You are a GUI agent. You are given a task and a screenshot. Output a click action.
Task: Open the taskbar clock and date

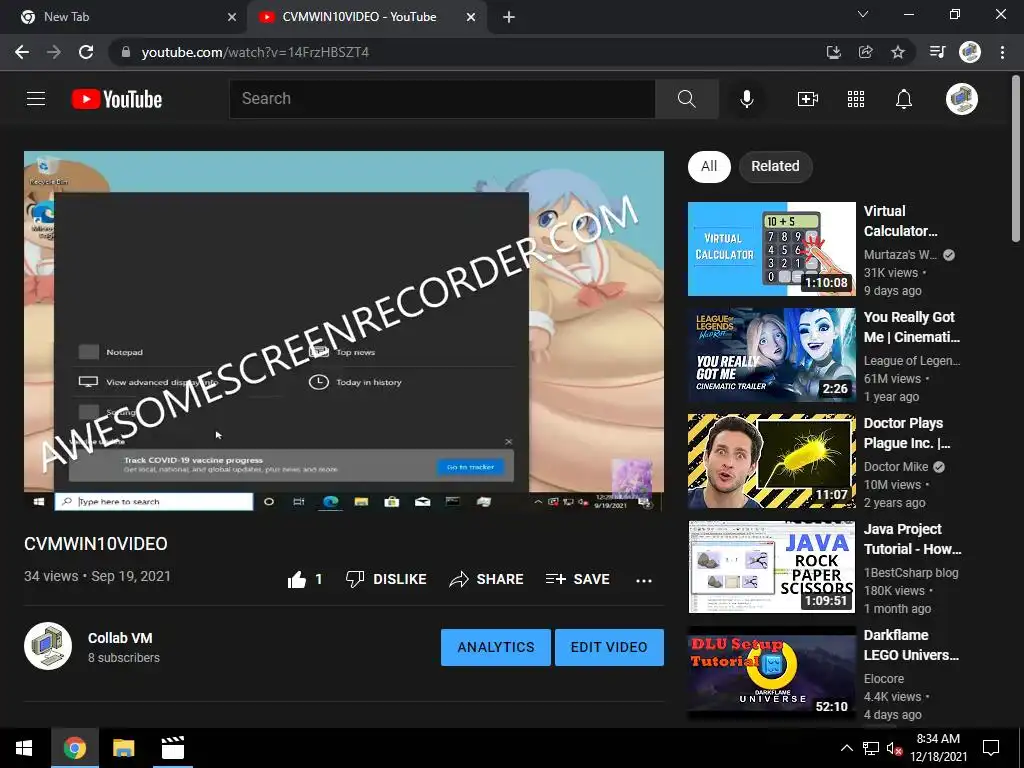click(938, 748)
